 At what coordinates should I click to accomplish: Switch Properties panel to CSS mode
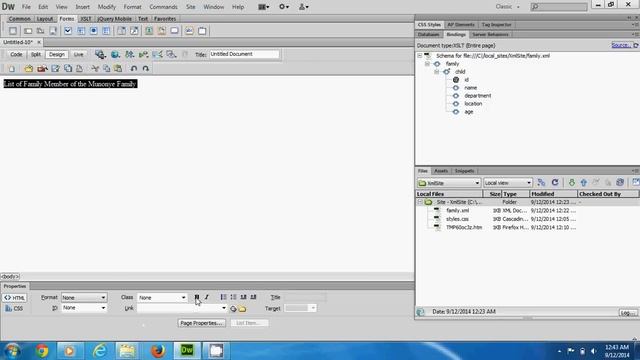click(x=15, y=309)
